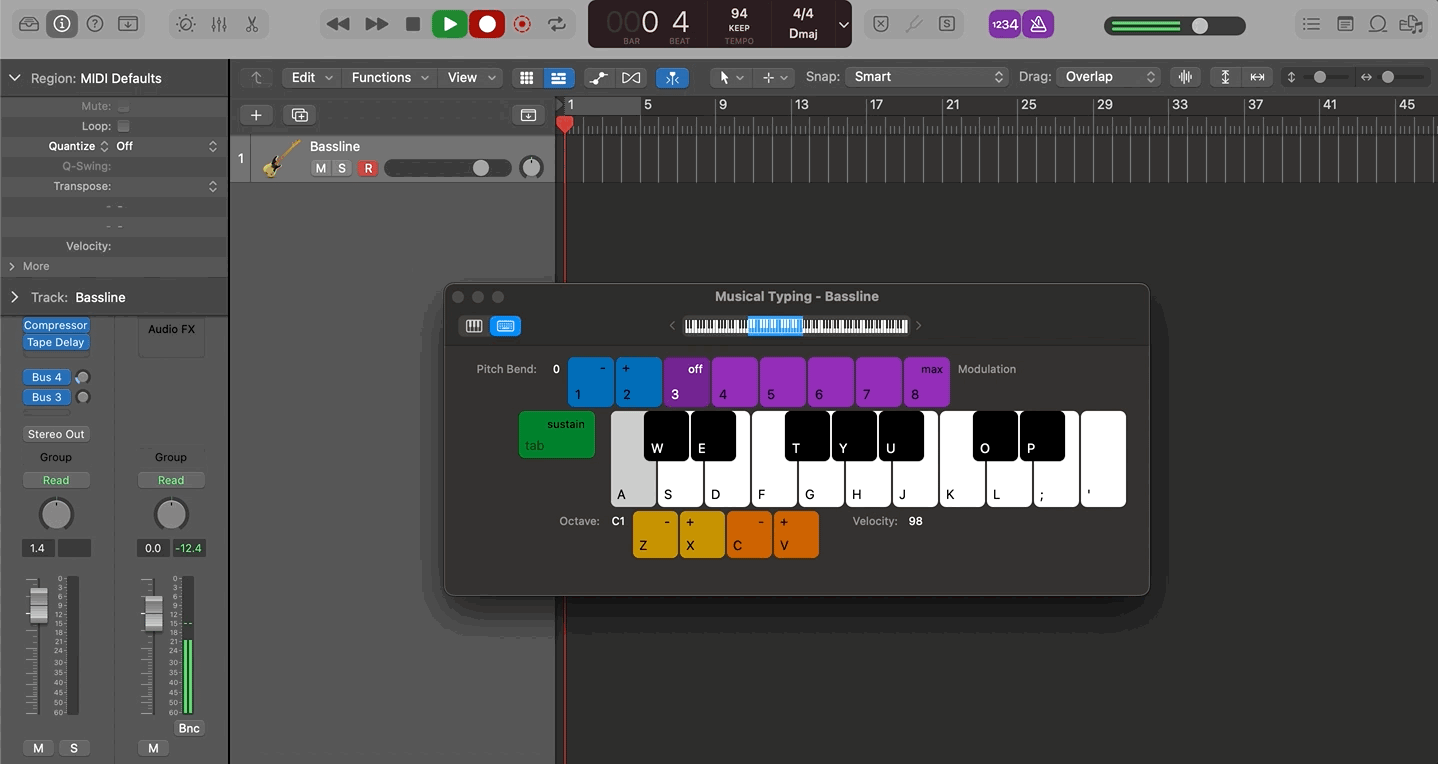Solo the Bassline track

point(343,168)
